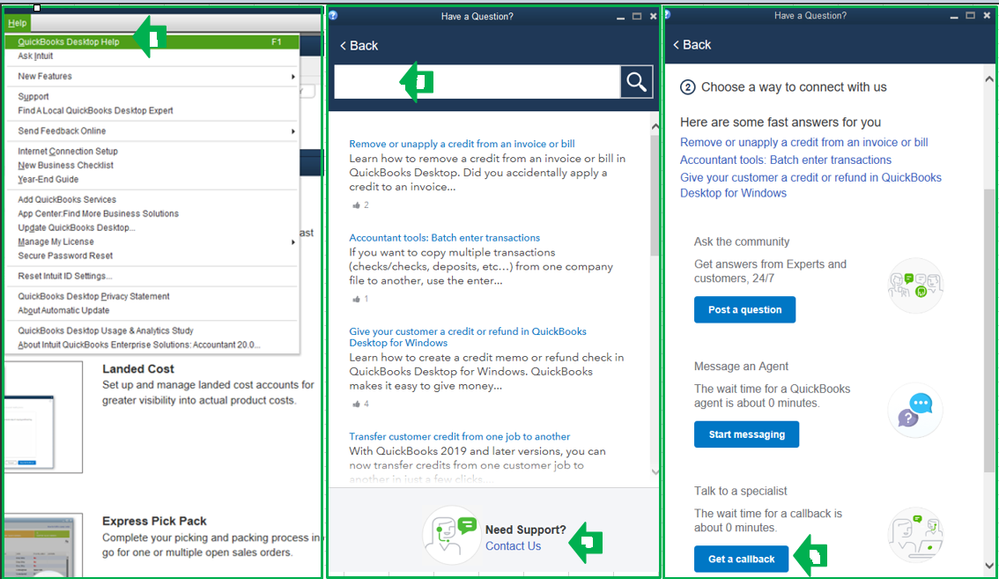The image size is (999, 579).
Task: Open the Help menu
Action: (17, 23)
